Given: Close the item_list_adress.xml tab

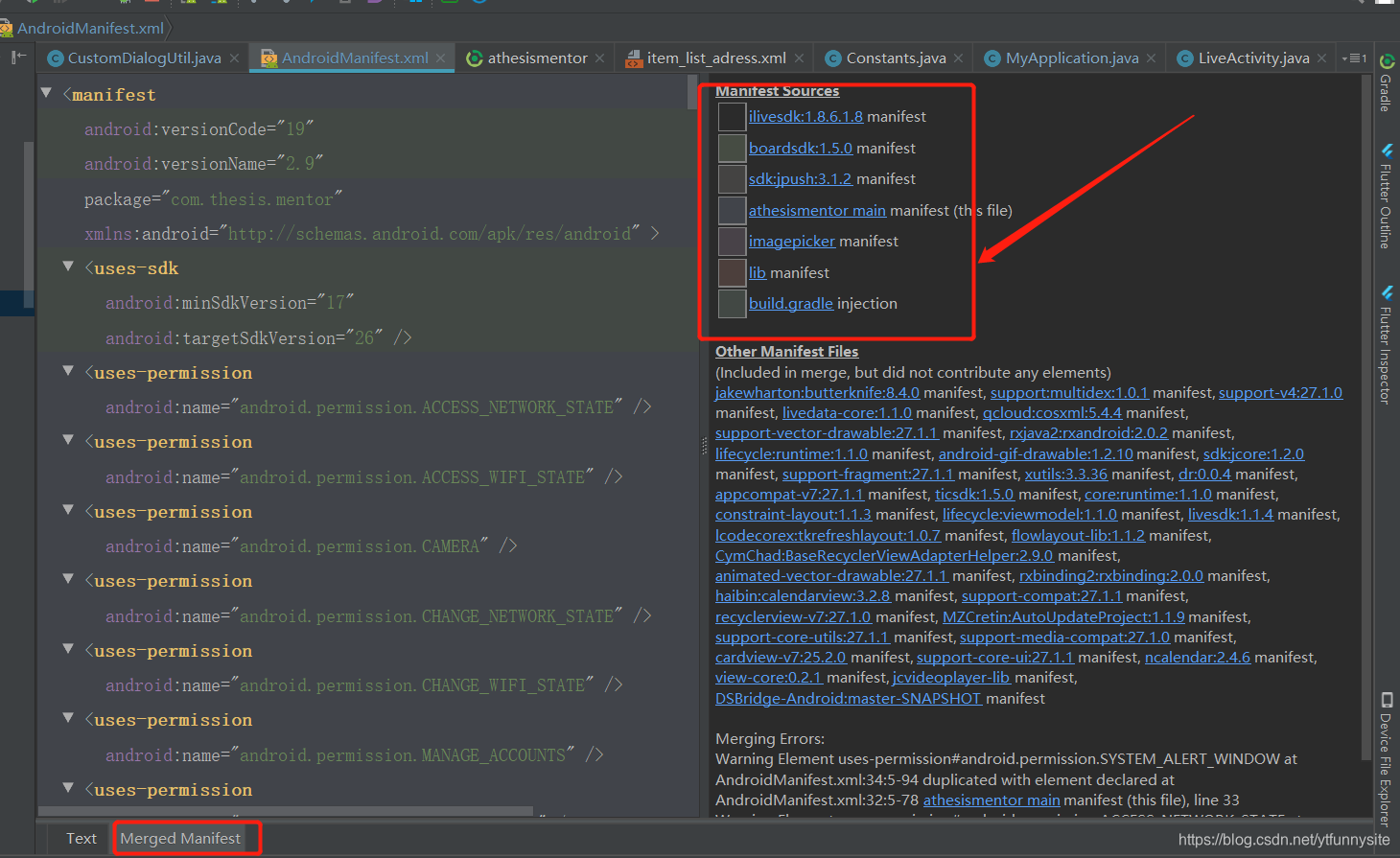Looking at the screenshot, I should [799, 58].
